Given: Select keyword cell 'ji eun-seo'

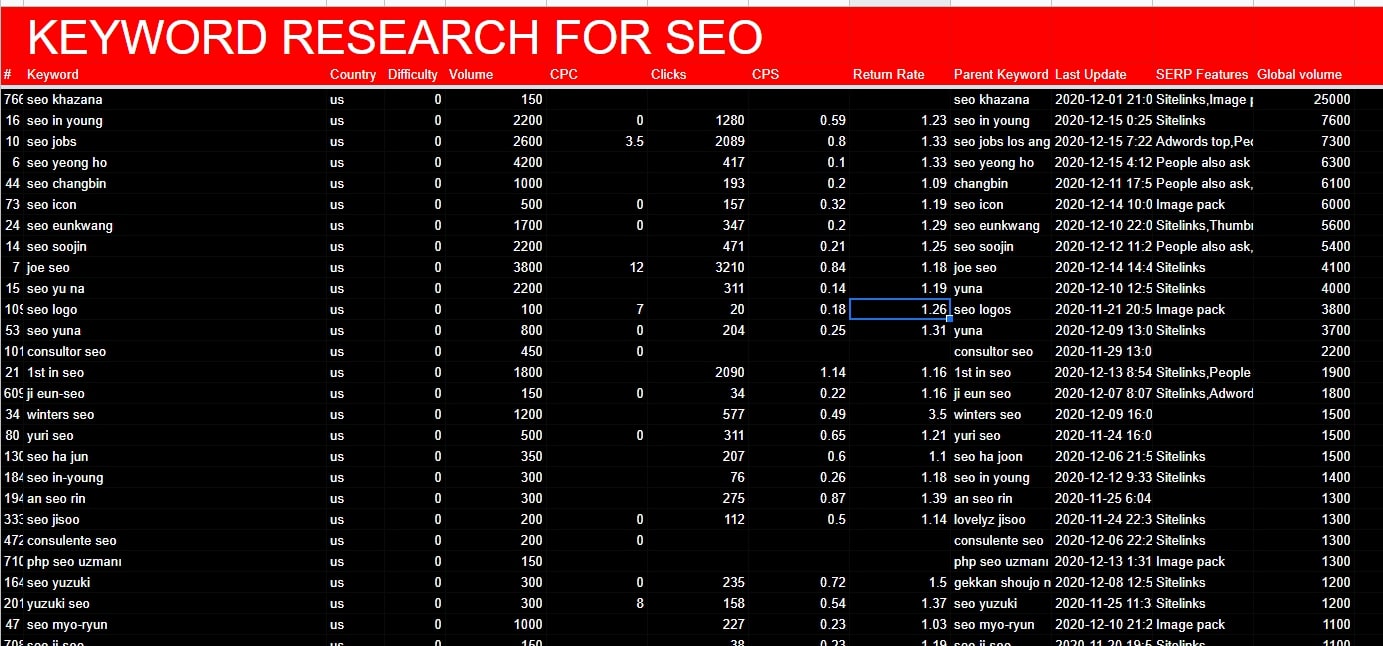Looking at the screenshot, I should pos(175,393).
